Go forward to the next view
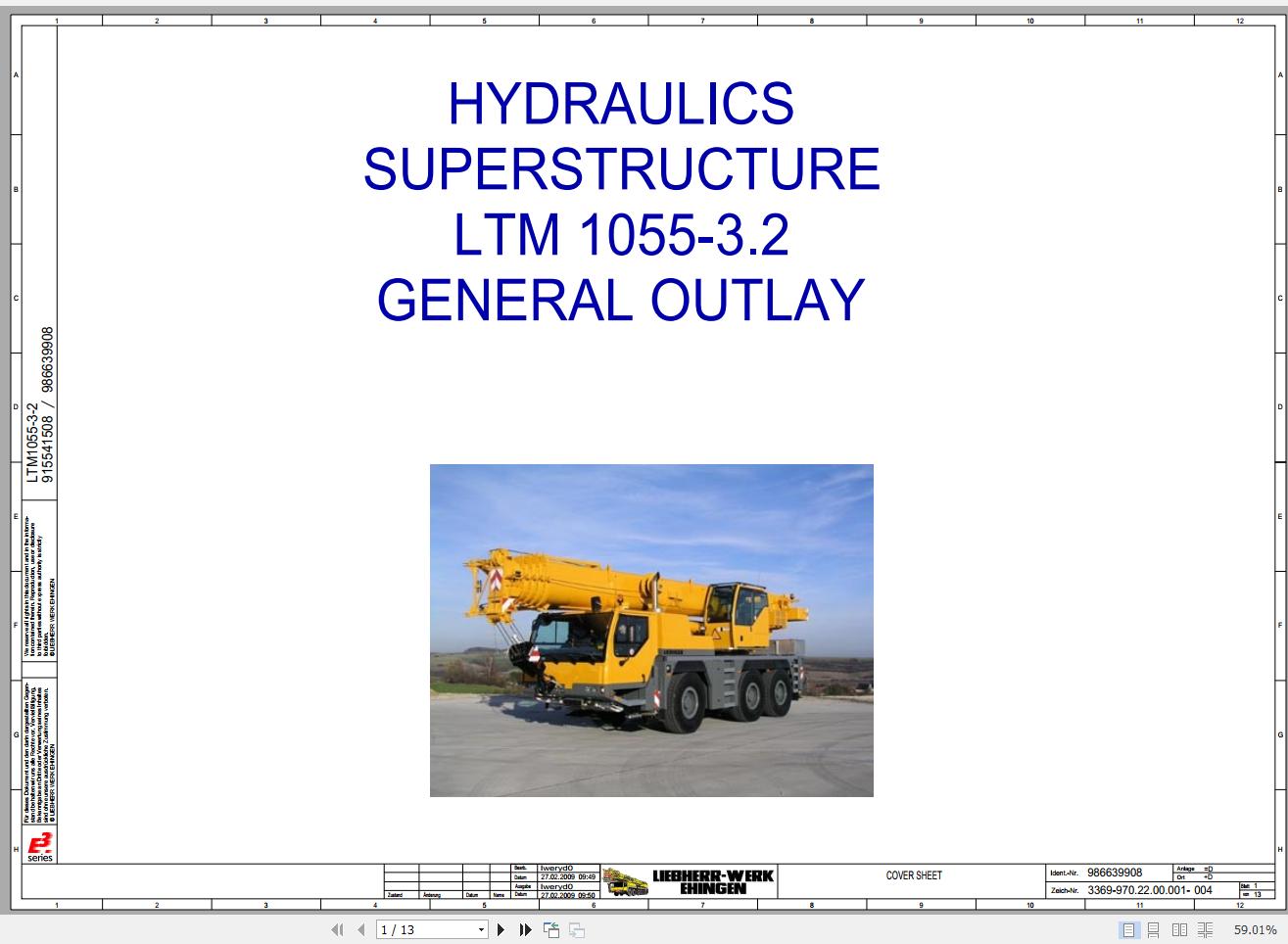 pyautogui.click(x=574, y=930)
